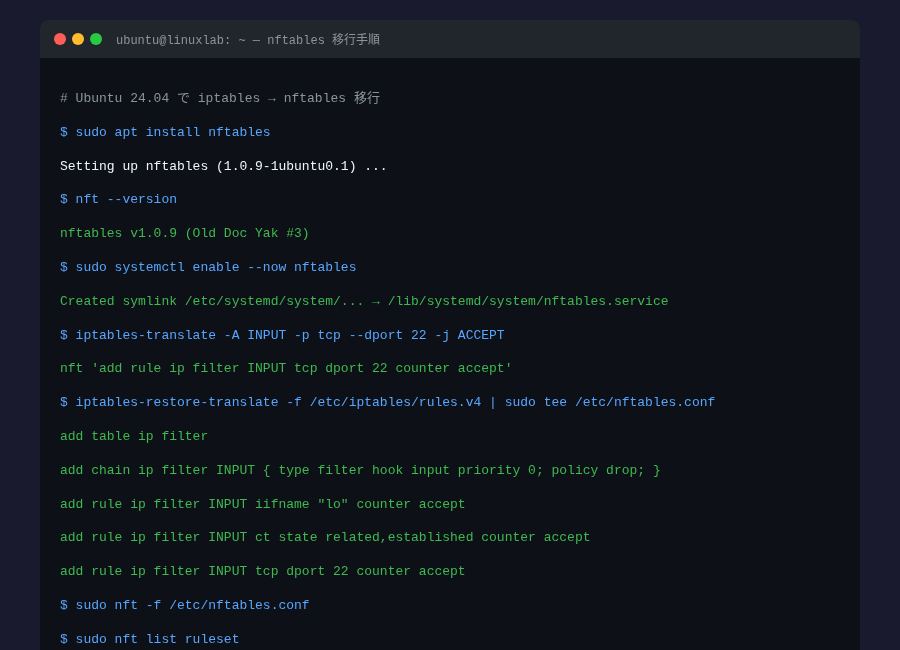Viewport: 900px width, 650px height.
Task: Click the rule line with iifname "lo" counter accept
Action: tap(262, 504)
